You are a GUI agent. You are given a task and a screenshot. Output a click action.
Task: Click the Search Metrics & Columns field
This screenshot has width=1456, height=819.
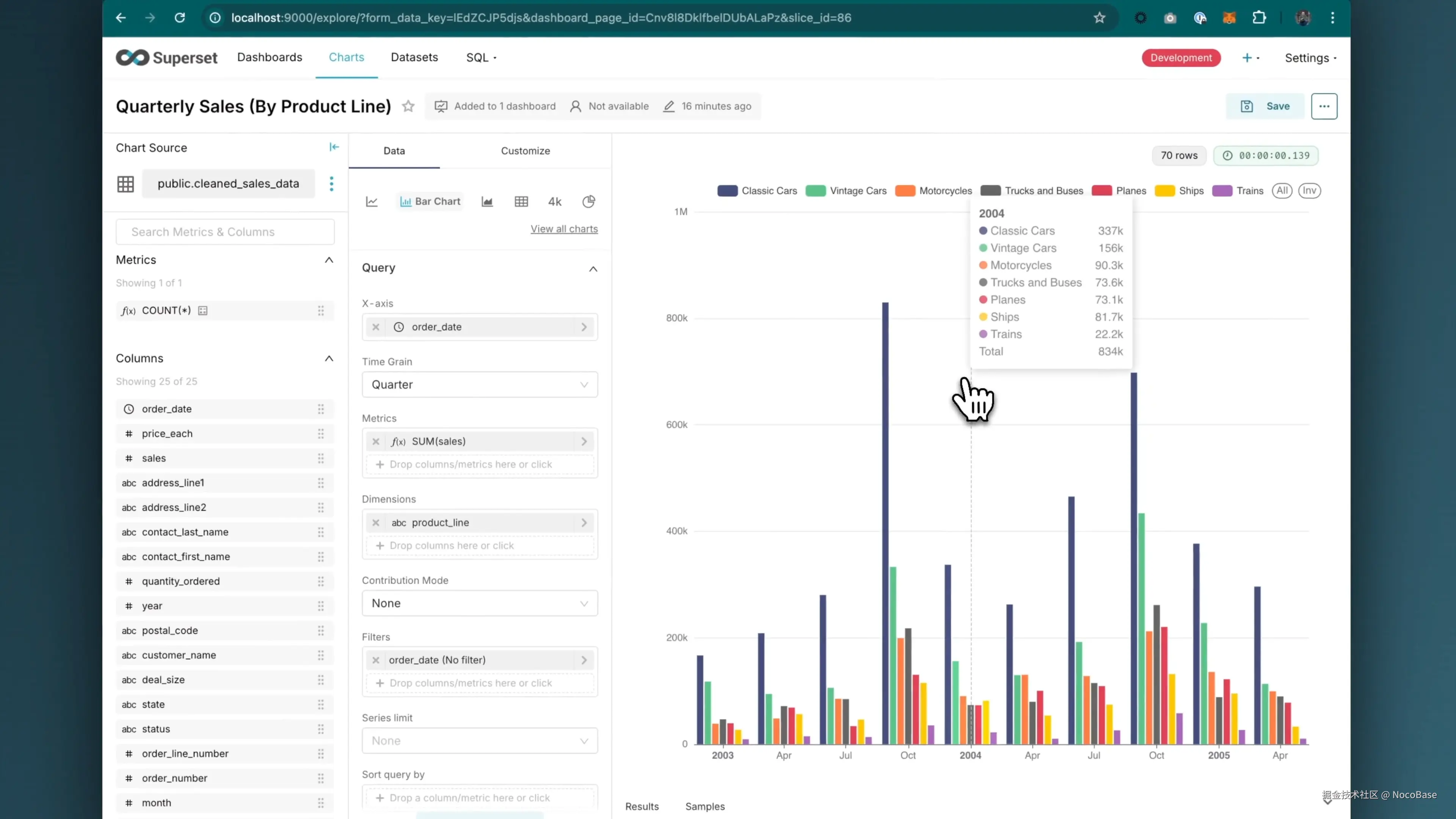[225, 232]
